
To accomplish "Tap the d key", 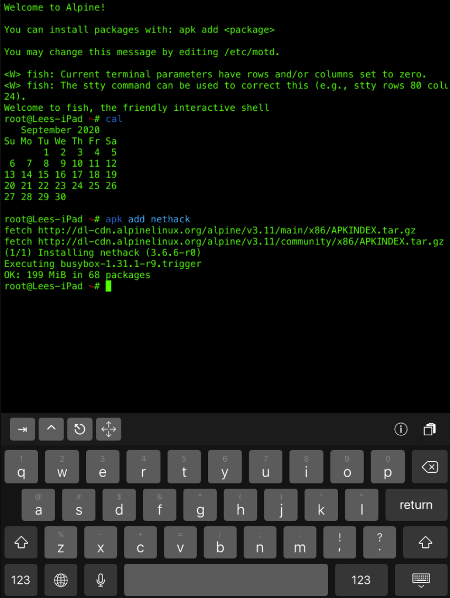I will click(119, 505).
